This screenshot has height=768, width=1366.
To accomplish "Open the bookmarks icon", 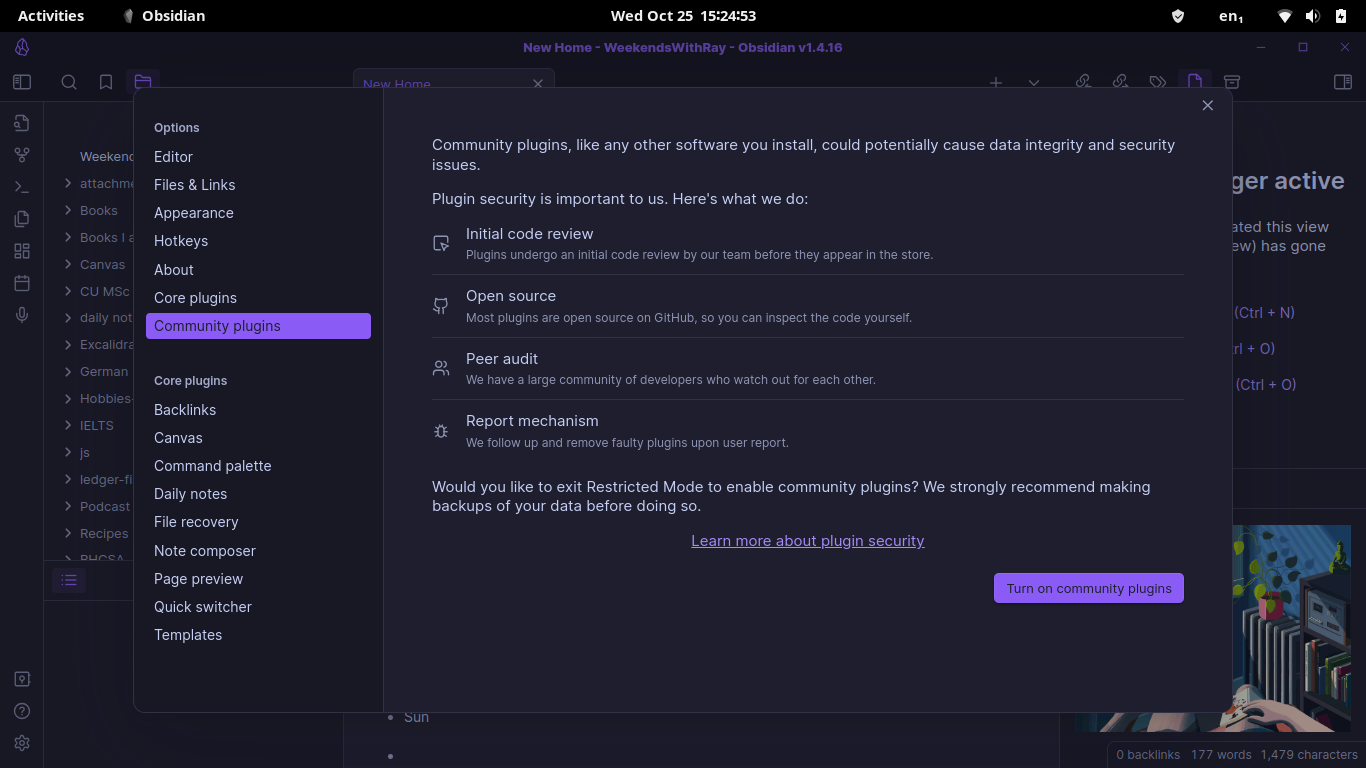I will click(106, 82).
